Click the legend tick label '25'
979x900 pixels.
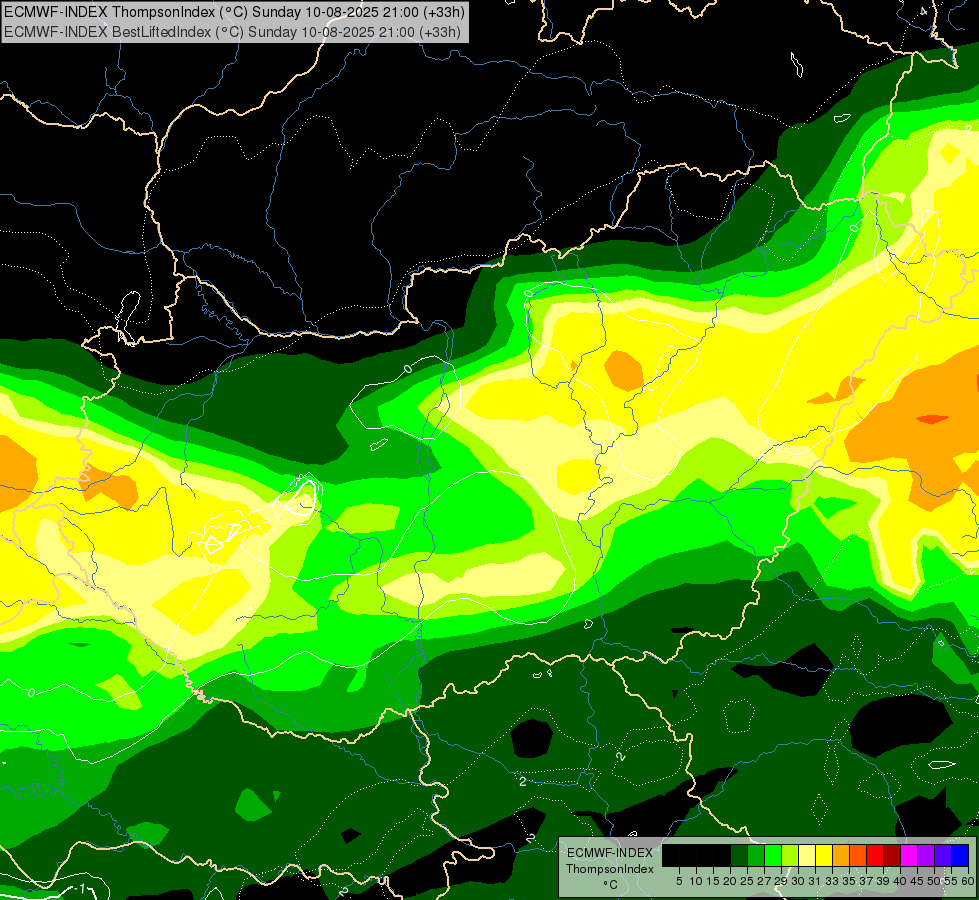(747, 881)
